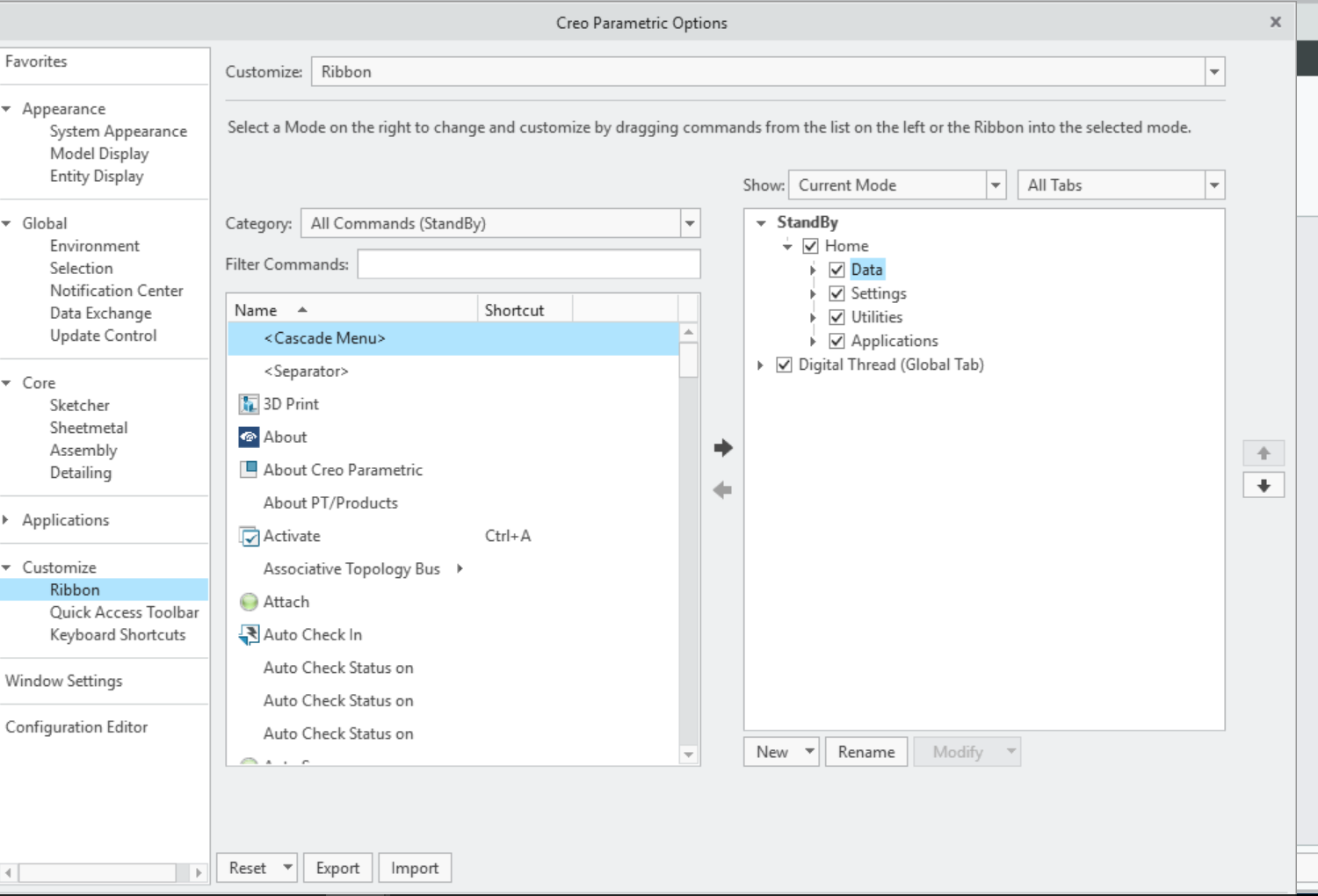Viewport: 1318px width, 896px height.
Task: Select the Auto Check In icon
Action: (x=249, y=634)
